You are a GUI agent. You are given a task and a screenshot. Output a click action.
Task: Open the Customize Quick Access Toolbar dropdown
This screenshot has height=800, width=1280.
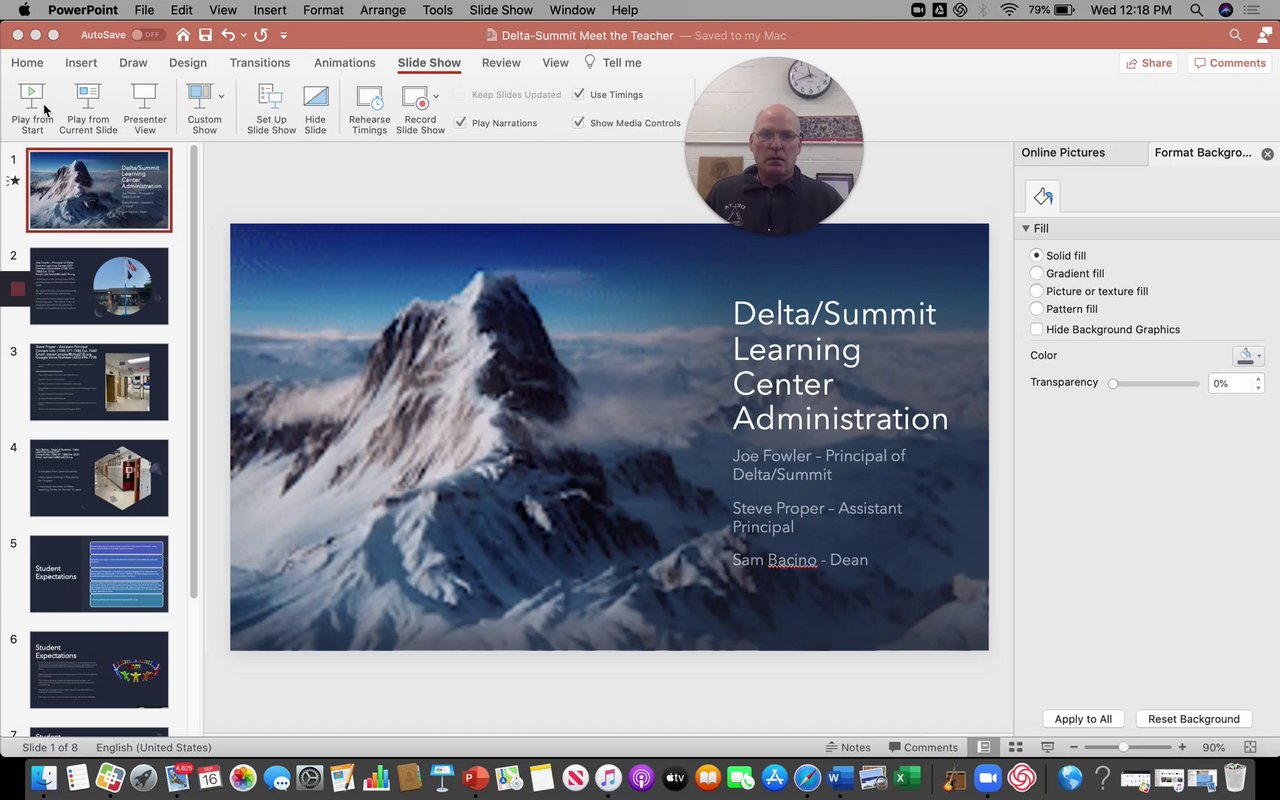coord(284,35)
